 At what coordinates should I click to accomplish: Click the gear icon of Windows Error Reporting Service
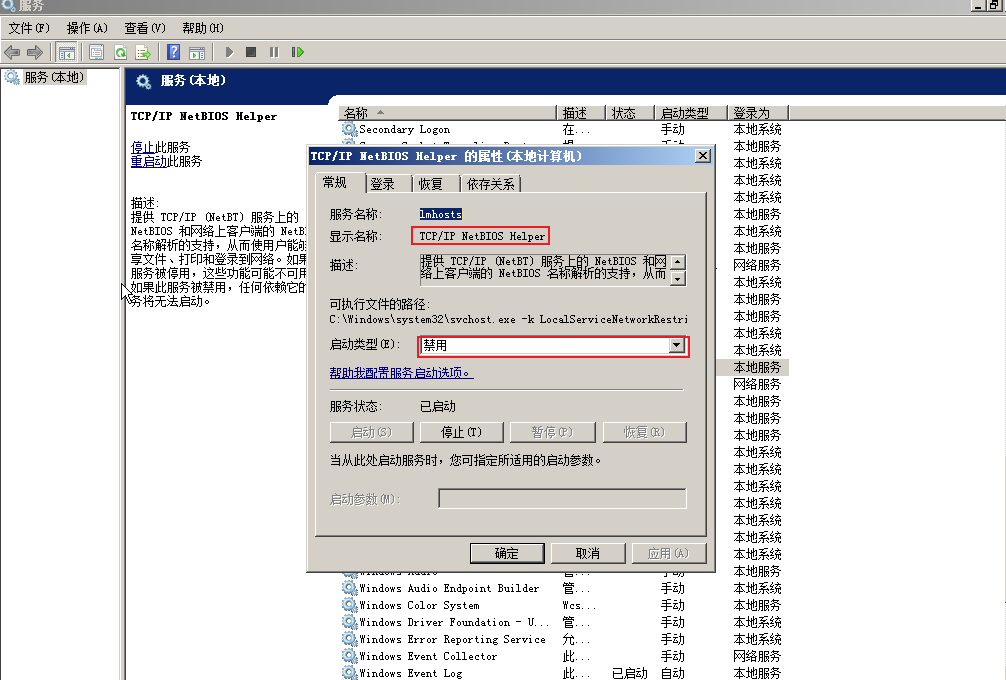pyautogui.click(x=349, y=639)
